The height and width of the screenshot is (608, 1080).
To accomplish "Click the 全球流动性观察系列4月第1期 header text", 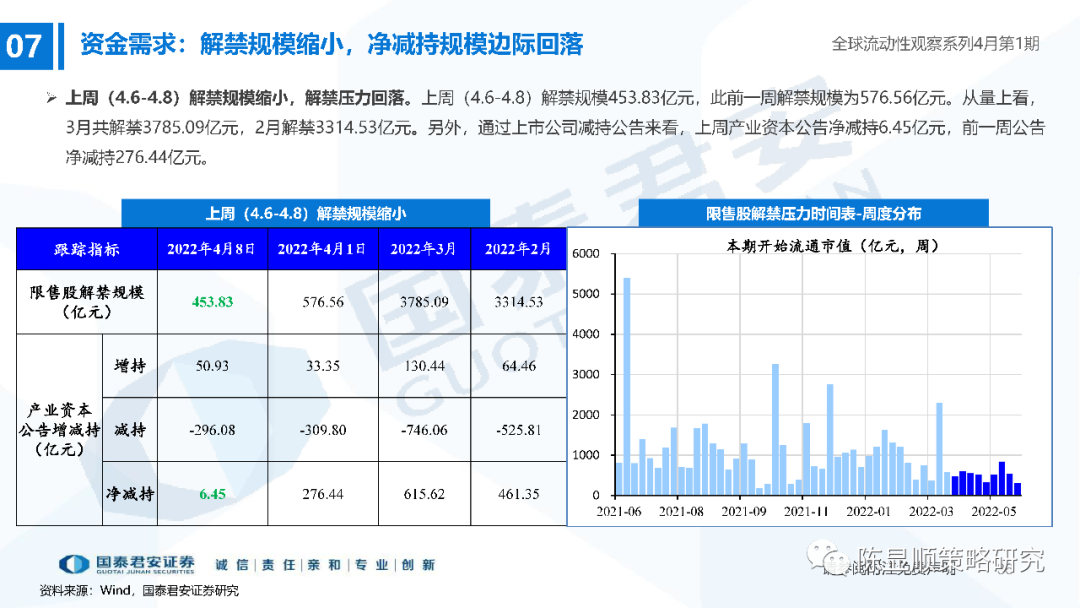I will [x=935, y=44].
